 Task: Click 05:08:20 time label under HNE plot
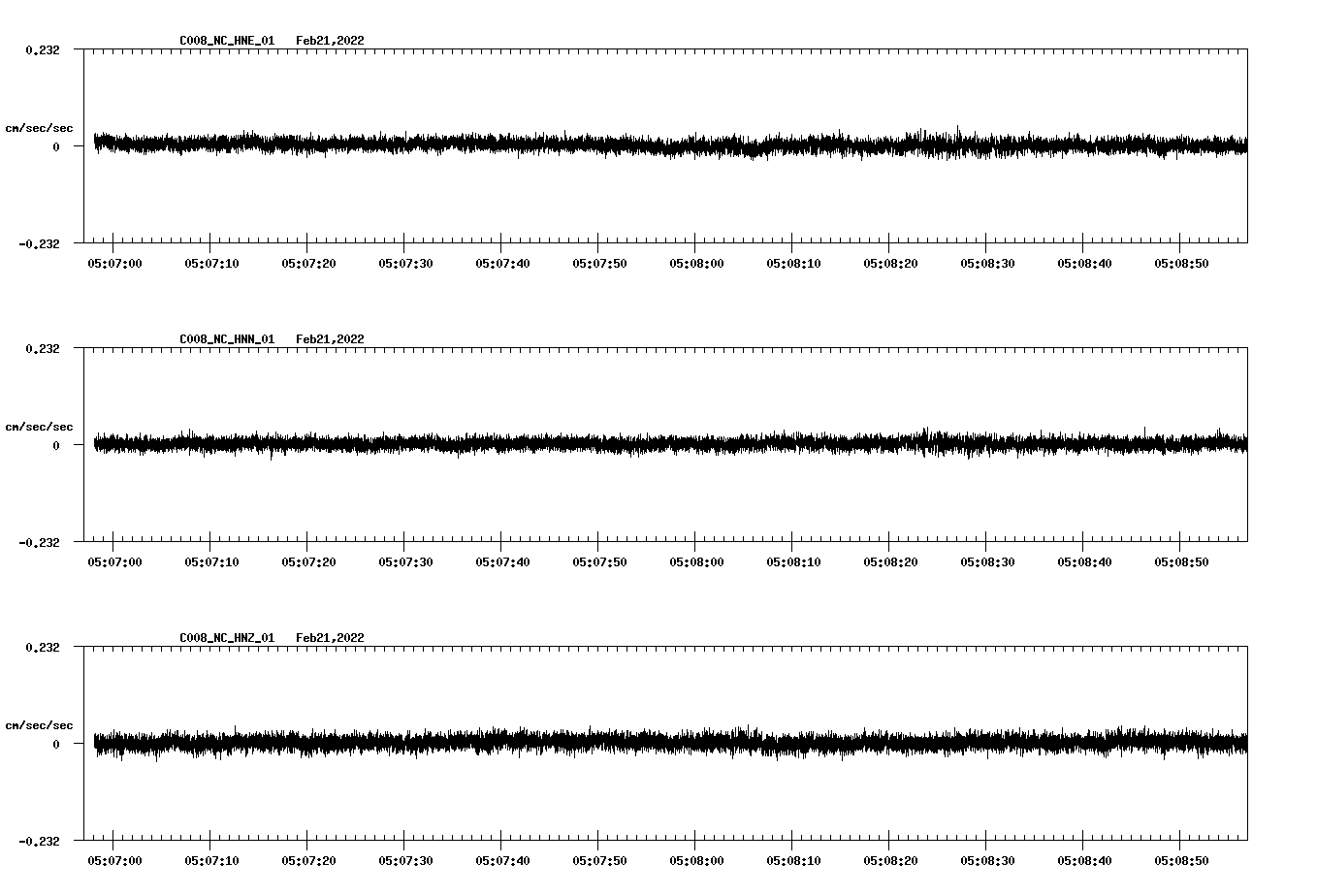click(x=890, y=264)
